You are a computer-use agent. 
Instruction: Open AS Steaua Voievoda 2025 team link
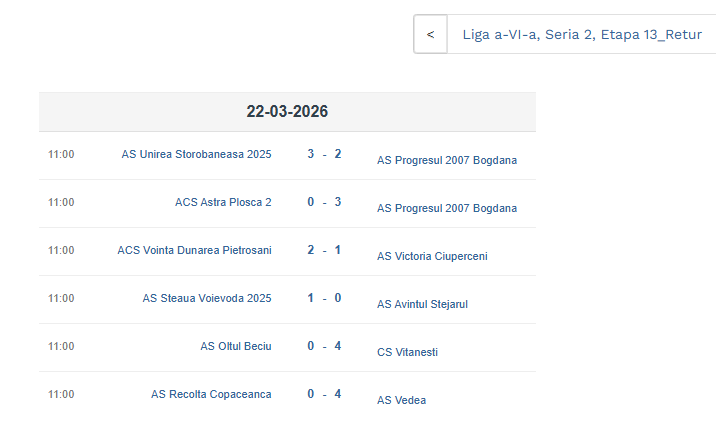click(207, 298)
